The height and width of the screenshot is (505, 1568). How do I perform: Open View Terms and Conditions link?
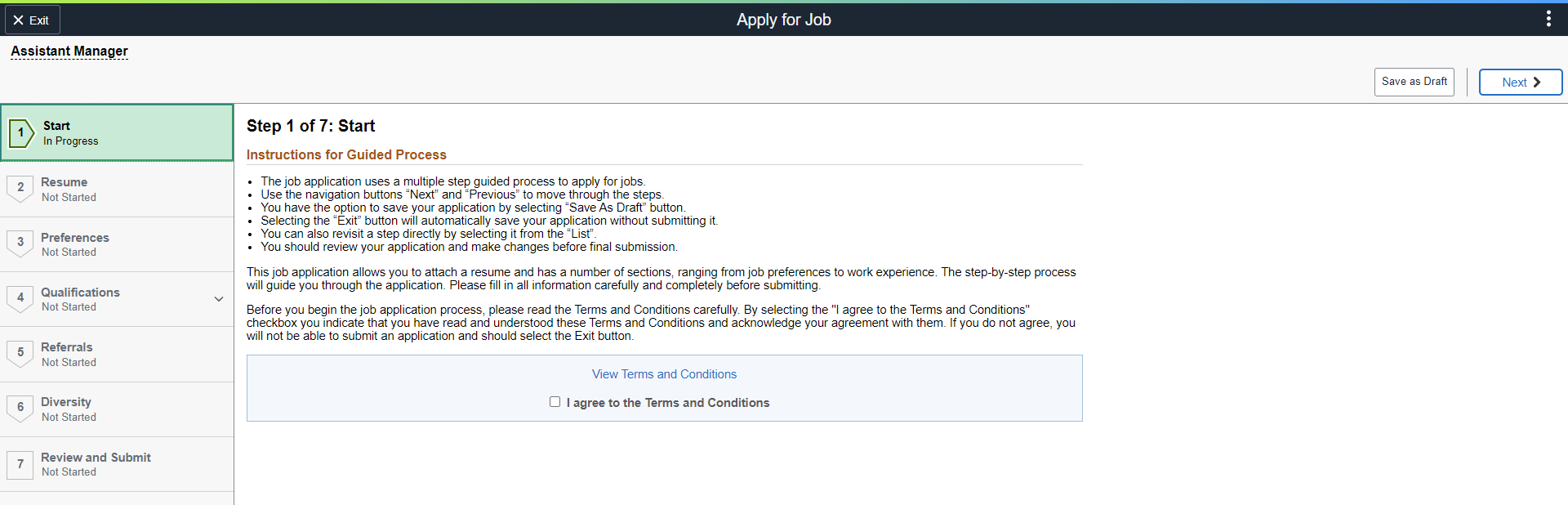(665, 374)
